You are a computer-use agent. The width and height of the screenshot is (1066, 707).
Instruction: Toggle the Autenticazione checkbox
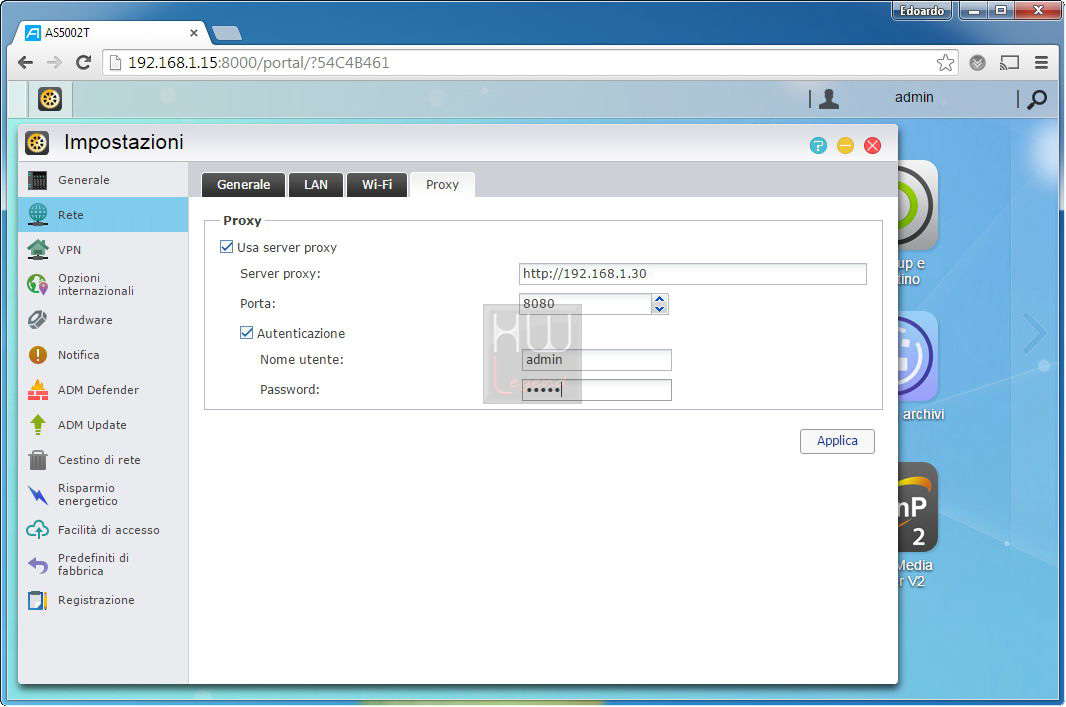(246, 332)
